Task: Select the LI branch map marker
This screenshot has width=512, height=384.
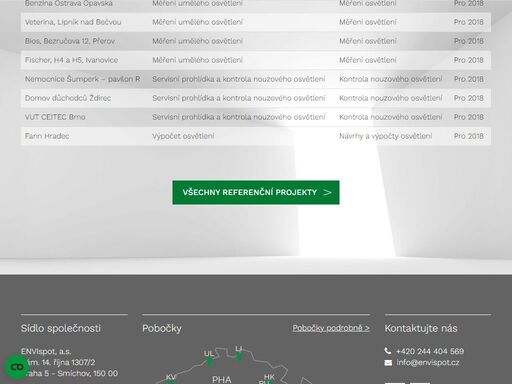Action: click(238, 357)
